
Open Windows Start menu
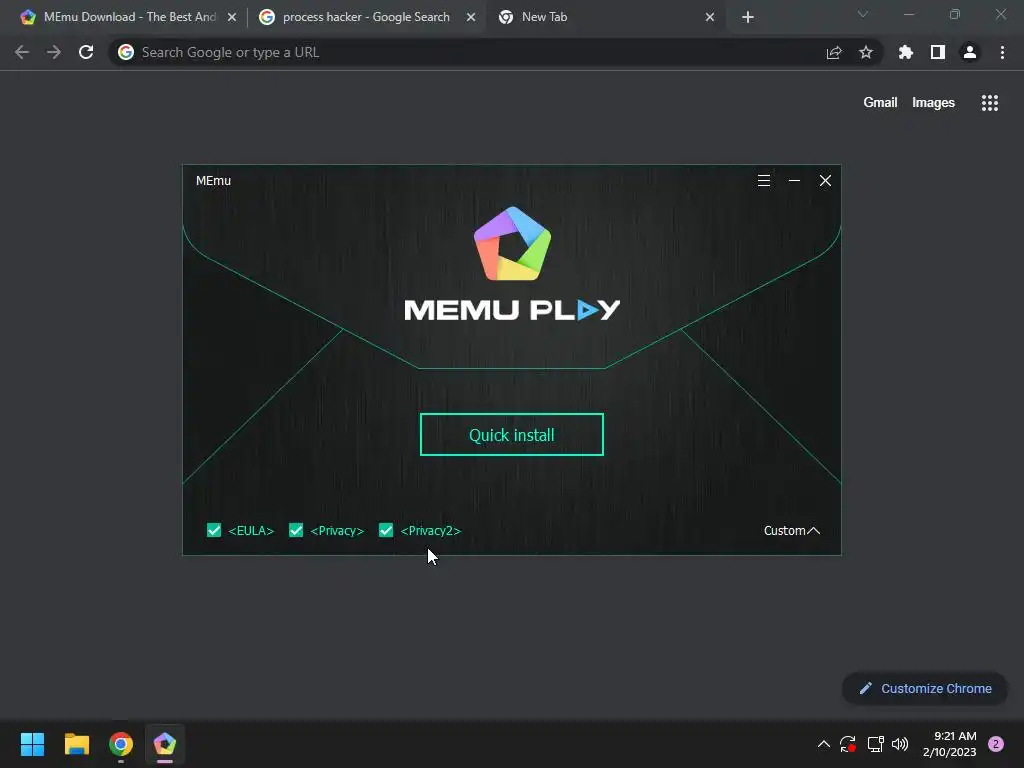[32, 744]
